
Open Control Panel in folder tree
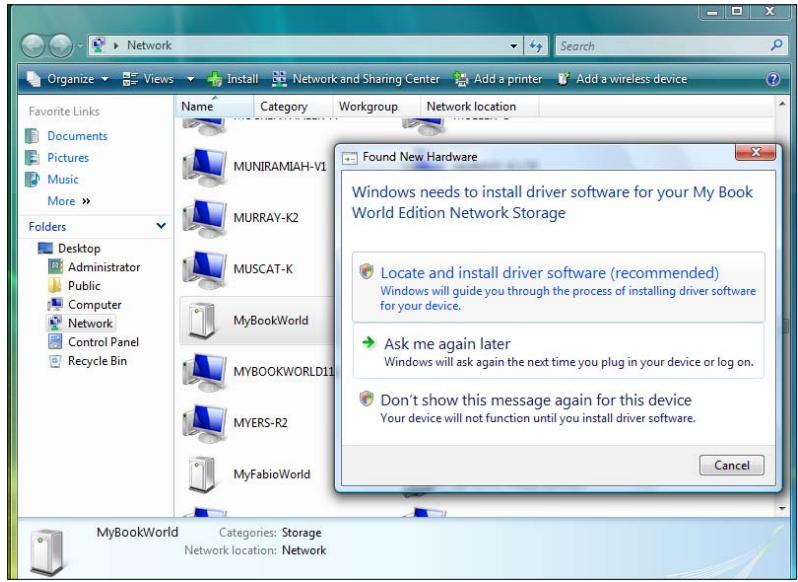[103, 342]
